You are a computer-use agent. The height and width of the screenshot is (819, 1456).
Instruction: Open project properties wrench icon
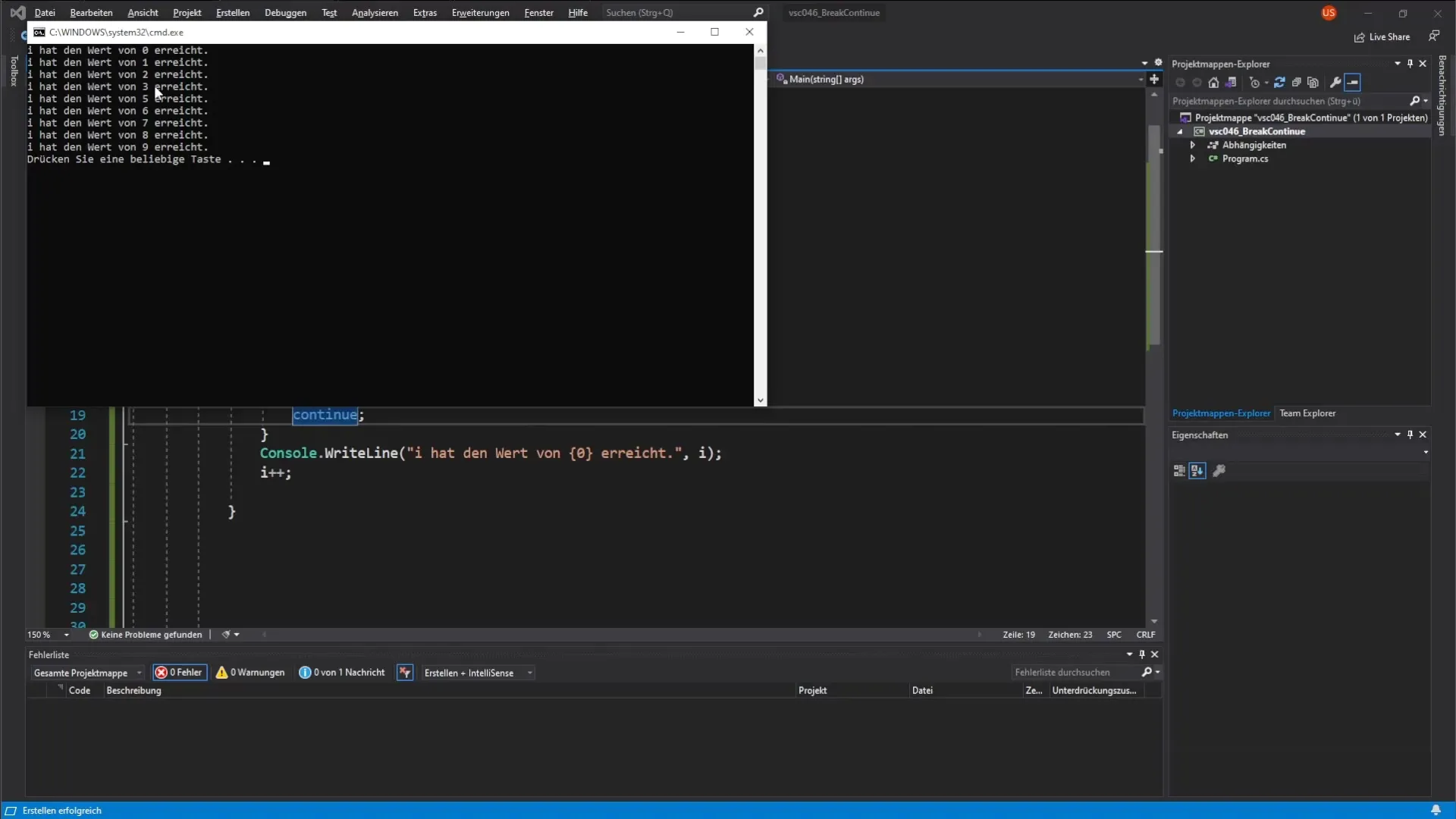click(x=1335, y=83)
